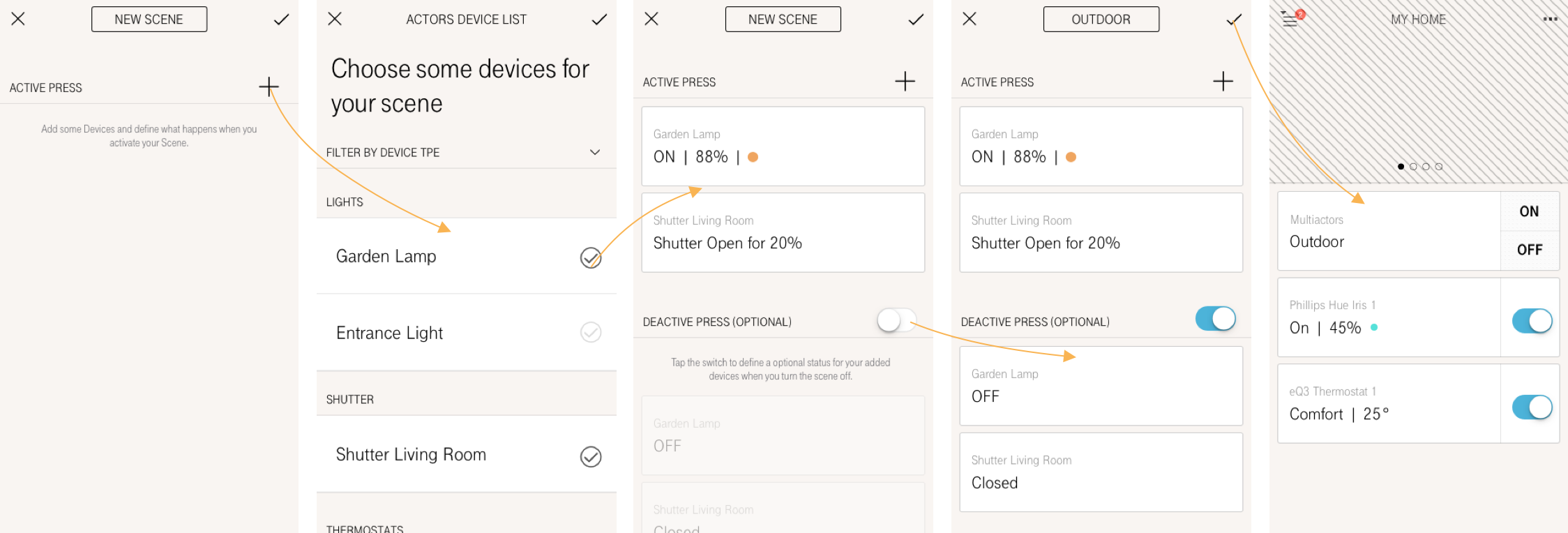Open the three-dot menu on My Home
The width and height of the screenshot is (1568, 533).
click(x=1550, y=19)
